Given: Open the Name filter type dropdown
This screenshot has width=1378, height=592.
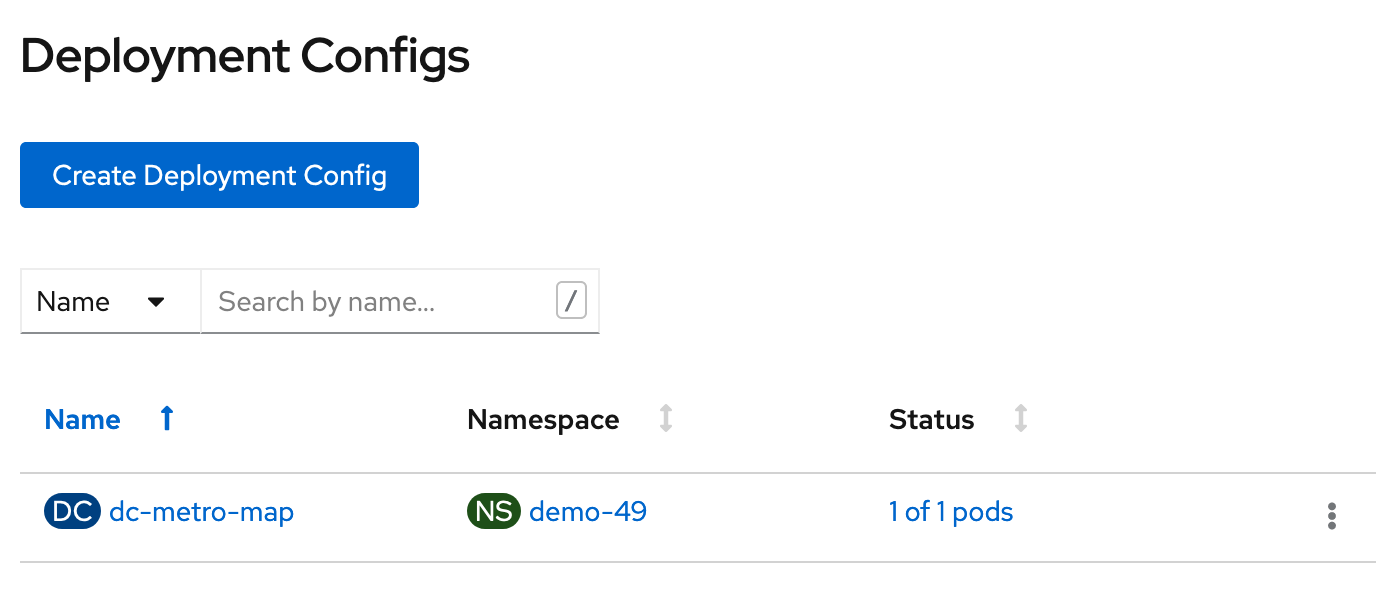Looking at the screenshot, I should (x=100, y=301).
